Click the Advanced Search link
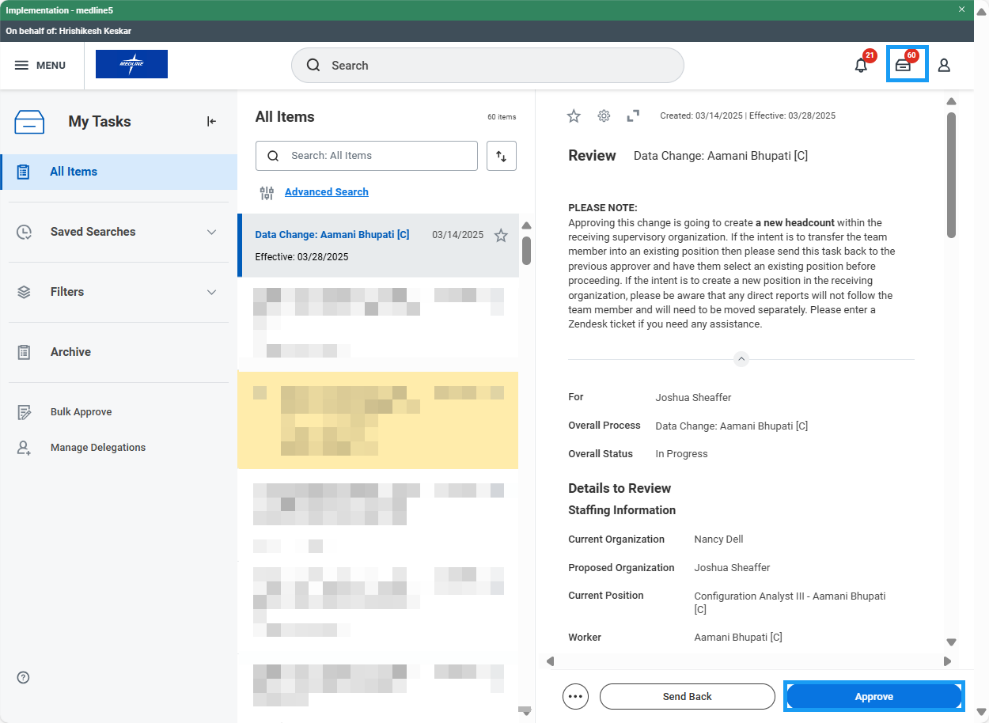The height and width of the screenshot is (723, 989). click(326, 192)
